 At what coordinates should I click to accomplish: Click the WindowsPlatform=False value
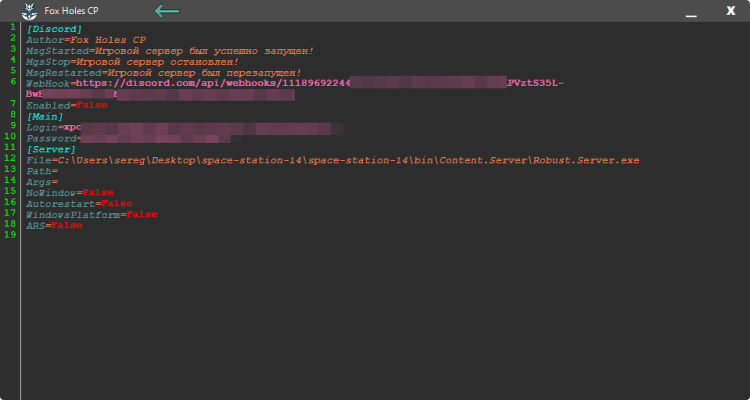pos(140,214)
